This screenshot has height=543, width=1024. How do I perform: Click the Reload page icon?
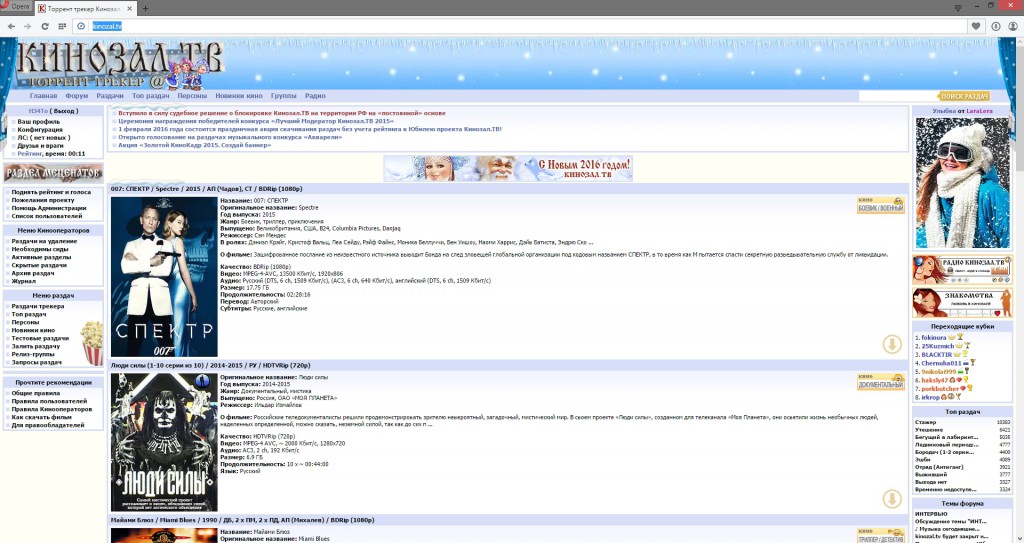pyautogui.click(x=43, y=25)
